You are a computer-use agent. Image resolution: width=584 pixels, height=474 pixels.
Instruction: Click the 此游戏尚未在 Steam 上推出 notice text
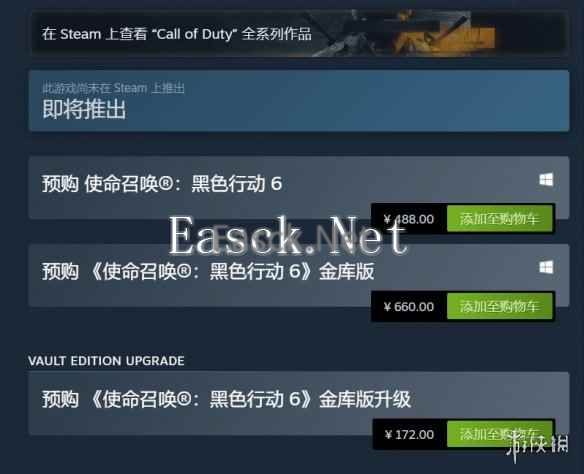113,88
